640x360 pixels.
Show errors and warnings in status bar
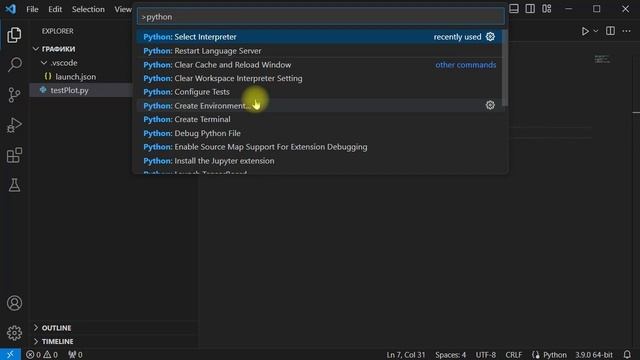point(42,355)
